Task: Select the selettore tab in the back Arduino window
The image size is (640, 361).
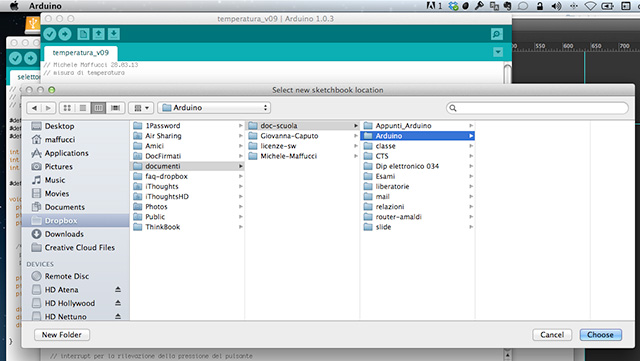Action: [x=28, y=77]
